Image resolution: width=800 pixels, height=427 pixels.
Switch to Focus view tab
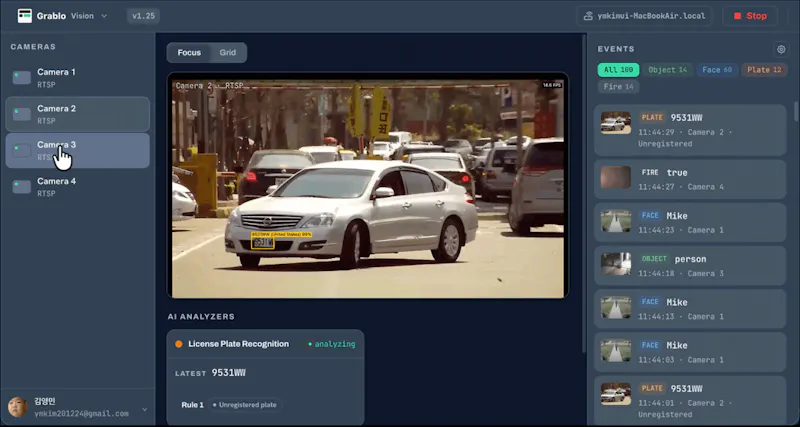189,53
